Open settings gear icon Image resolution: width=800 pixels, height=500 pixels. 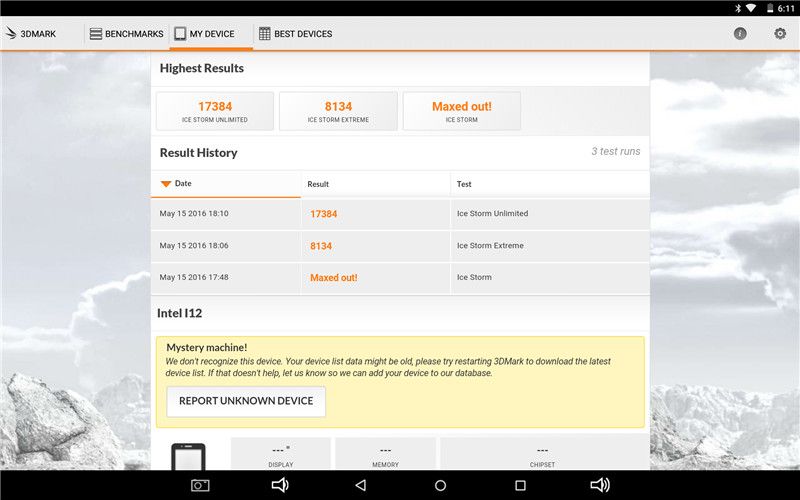click(780, 34)
